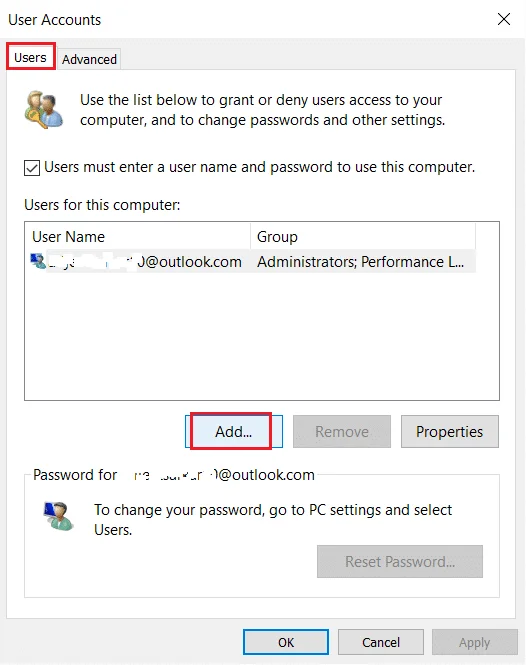Switch to the Advanced tab
526x665 pixels.
(x=89, y=59)
